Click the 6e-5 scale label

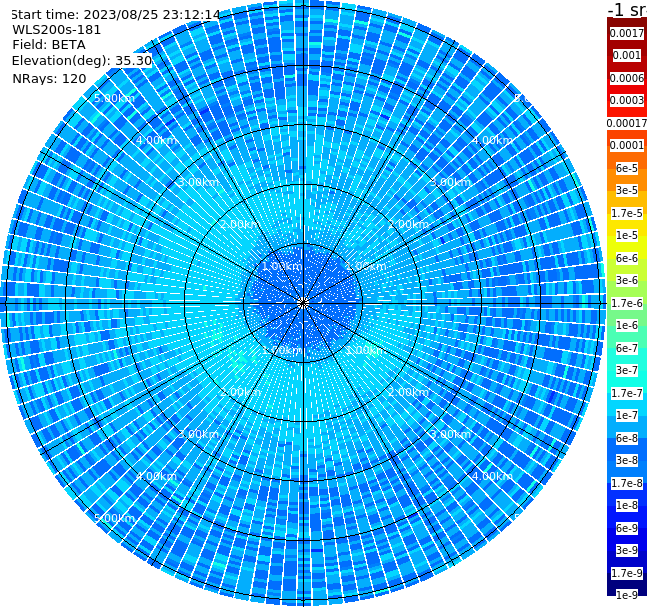pos(627,168)
